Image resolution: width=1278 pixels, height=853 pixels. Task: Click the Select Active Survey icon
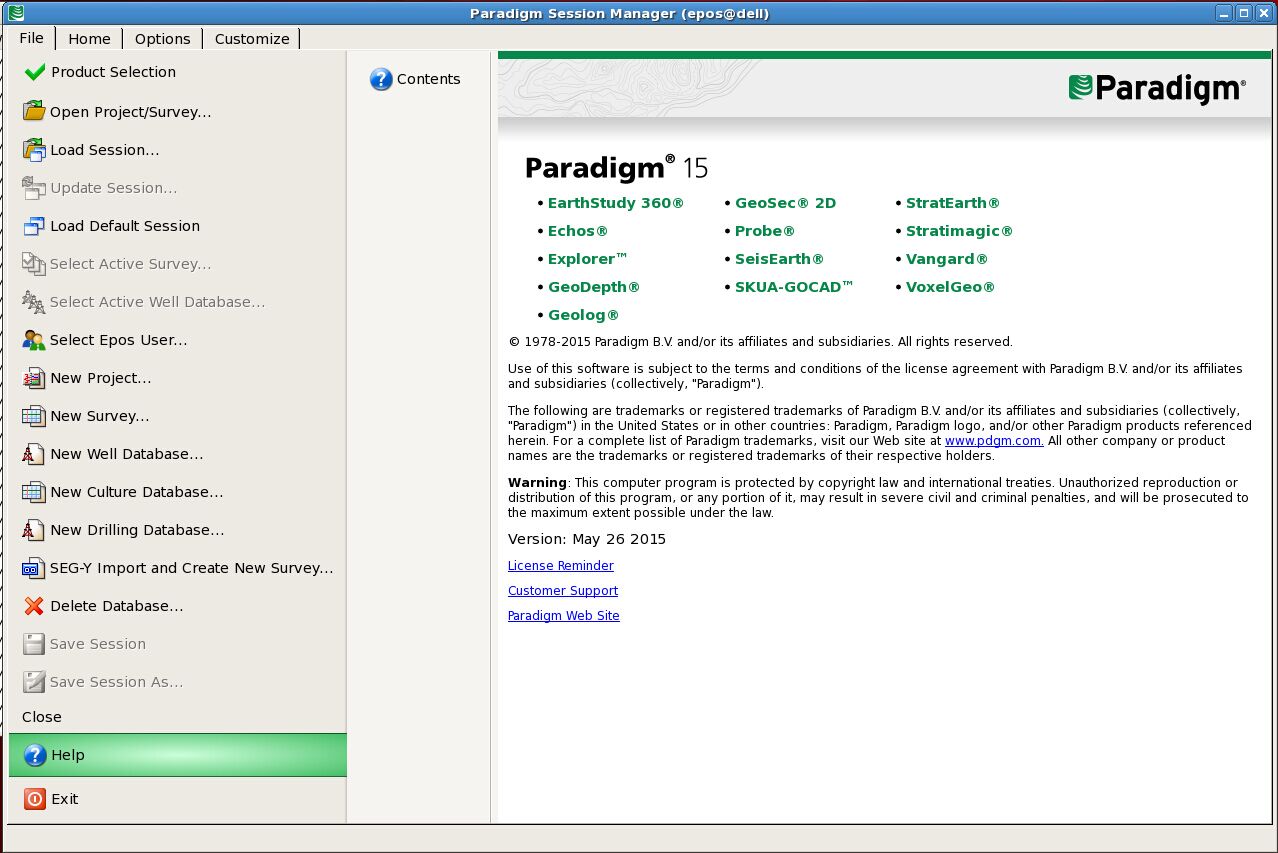34,264
